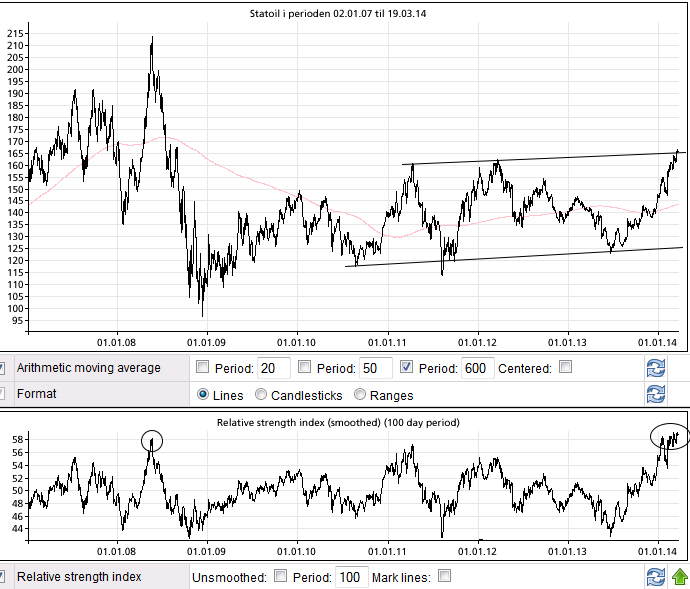Toggle the checkbox left of Arithmetic moving average
Screen dimensions: 690x589
coord(3,368)
